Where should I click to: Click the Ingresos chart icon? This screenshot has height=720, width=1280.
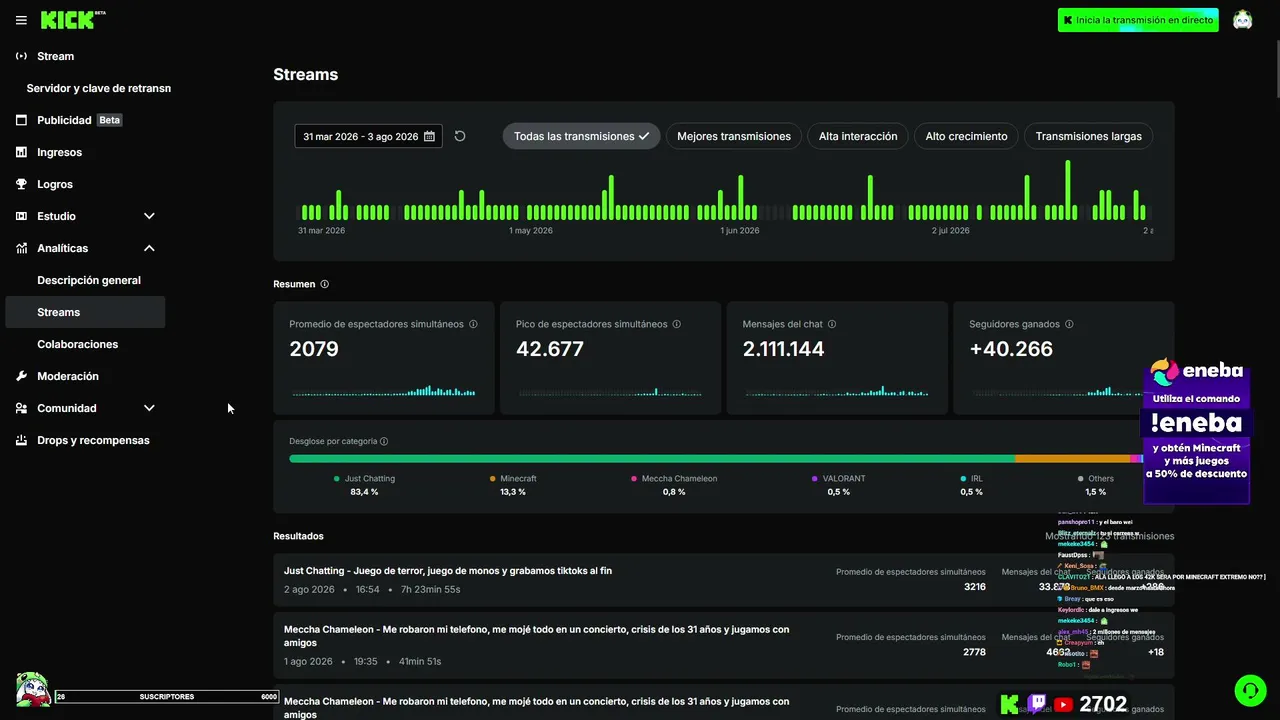[21, 152]
